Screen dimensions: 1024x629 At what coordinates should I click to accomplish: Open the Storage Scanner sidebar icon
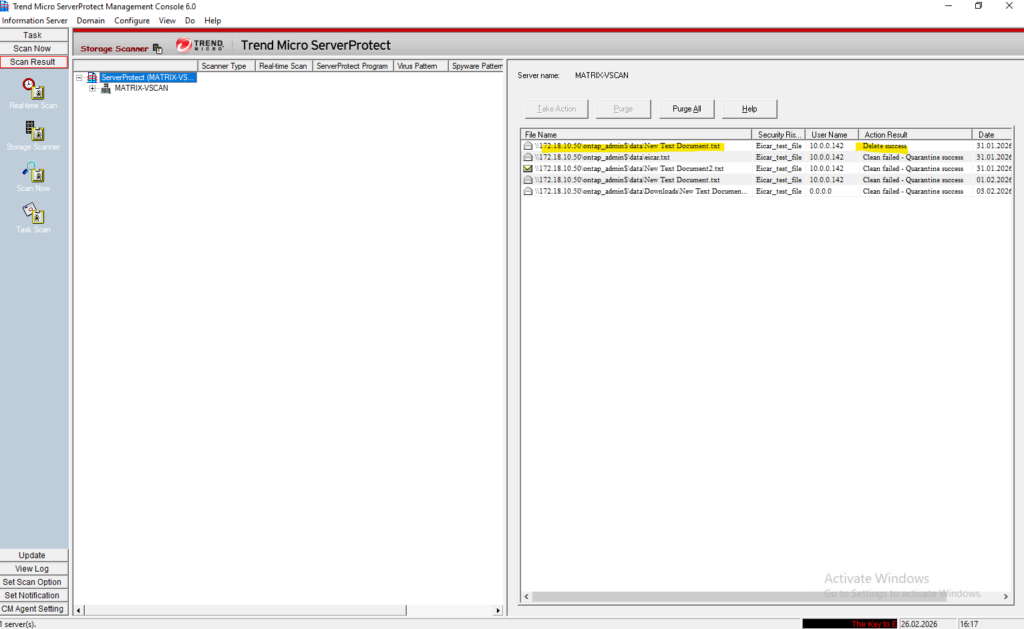tap(33, 130)
